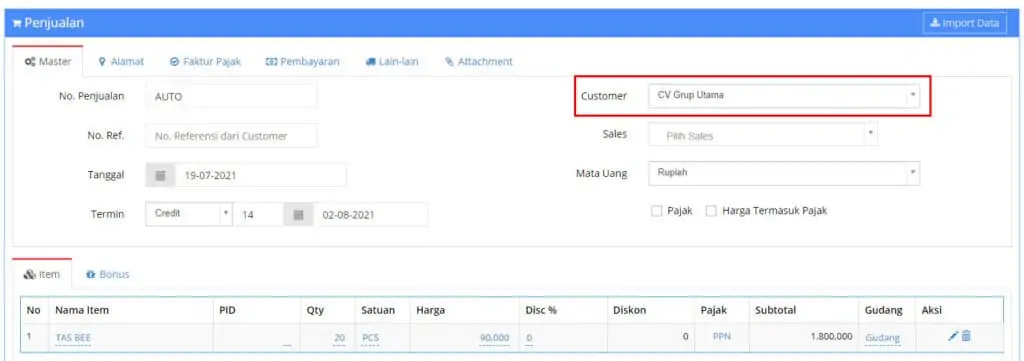Tick the Harga Termasuk Pajak checkbox
Screen dimensions: 1024x361
(711, 212)
